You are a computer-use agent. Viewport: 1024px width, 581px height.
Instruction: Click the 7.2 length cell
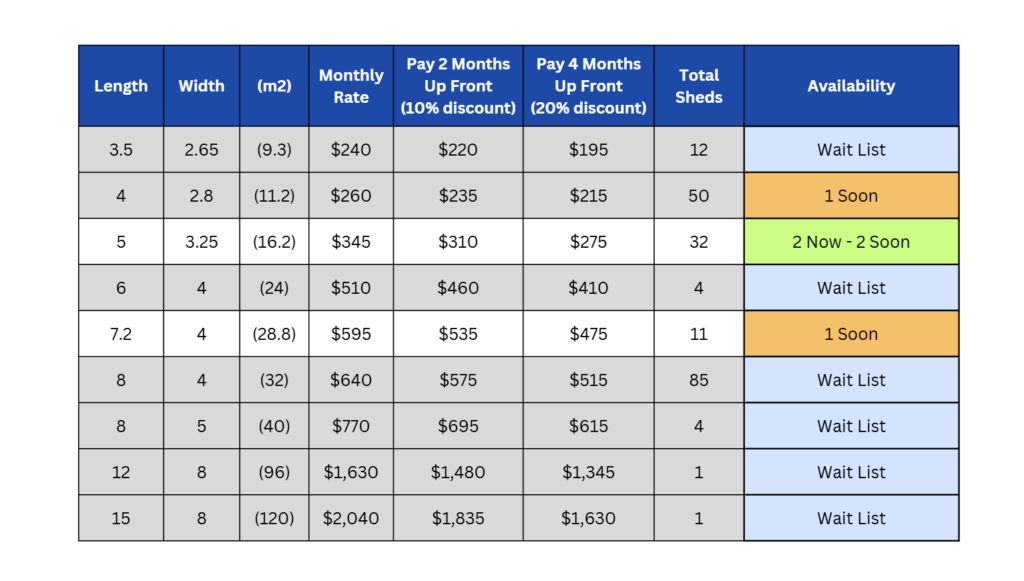point(121,334)
